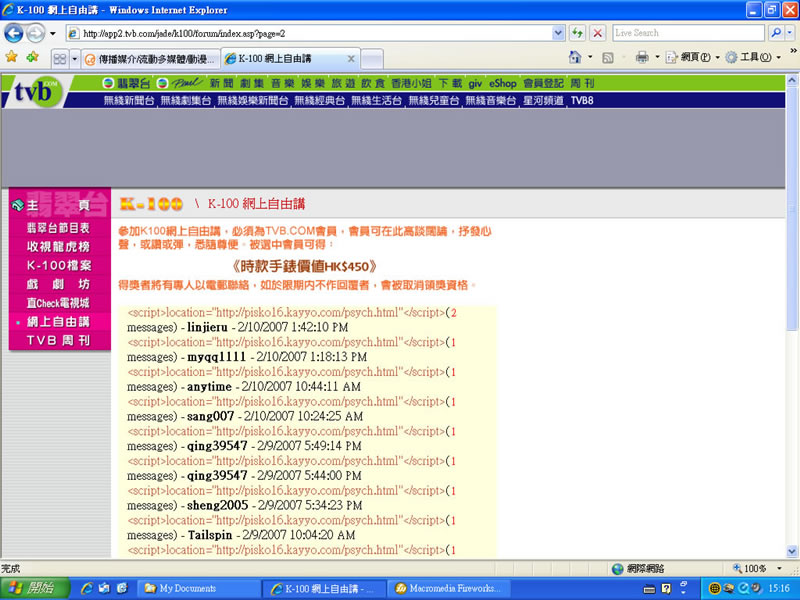Open the Print options dropdown arrow
800x600 pixels.
(x=657, y=57)
